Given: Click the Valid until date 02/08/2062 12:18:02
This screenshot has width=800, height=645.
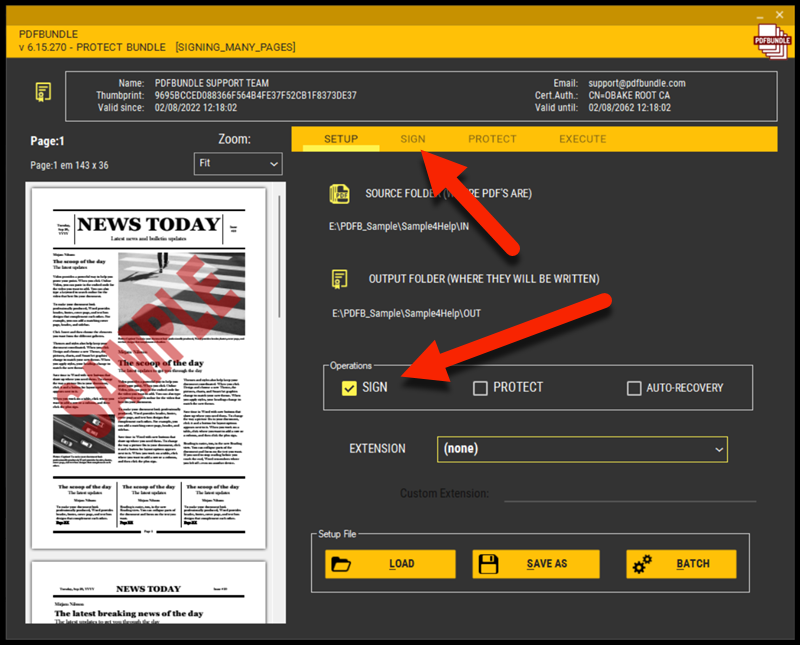Looking at the screenshot, I should coord(630,108).
